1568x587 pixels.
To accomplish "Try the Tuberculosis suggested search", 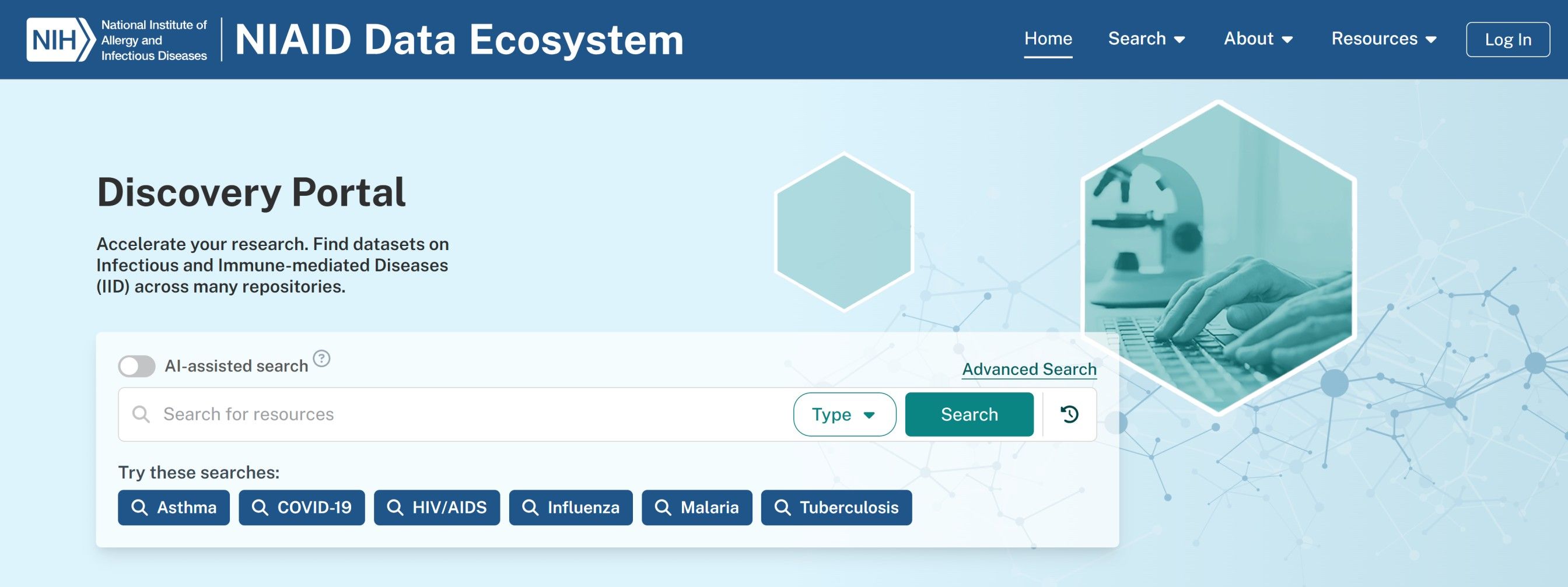I will click(836, 507).
